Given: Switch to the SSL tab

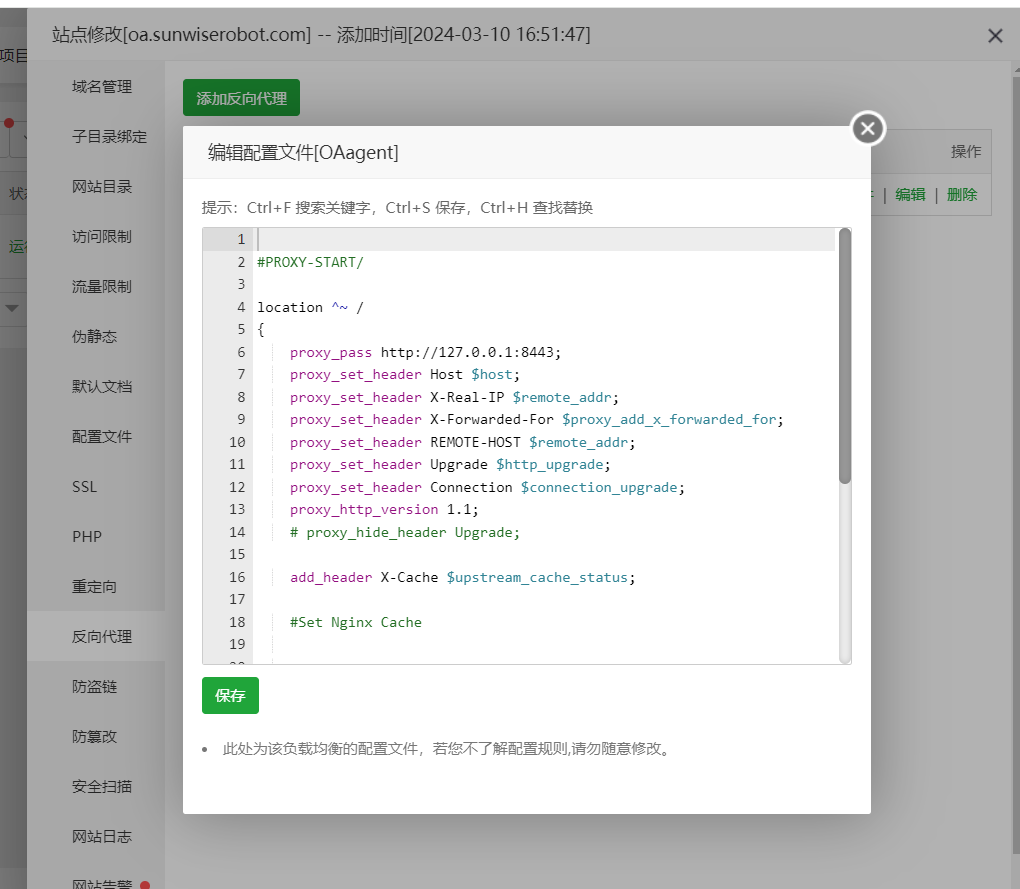Looking at the screenshot, I should click(85, 487).
